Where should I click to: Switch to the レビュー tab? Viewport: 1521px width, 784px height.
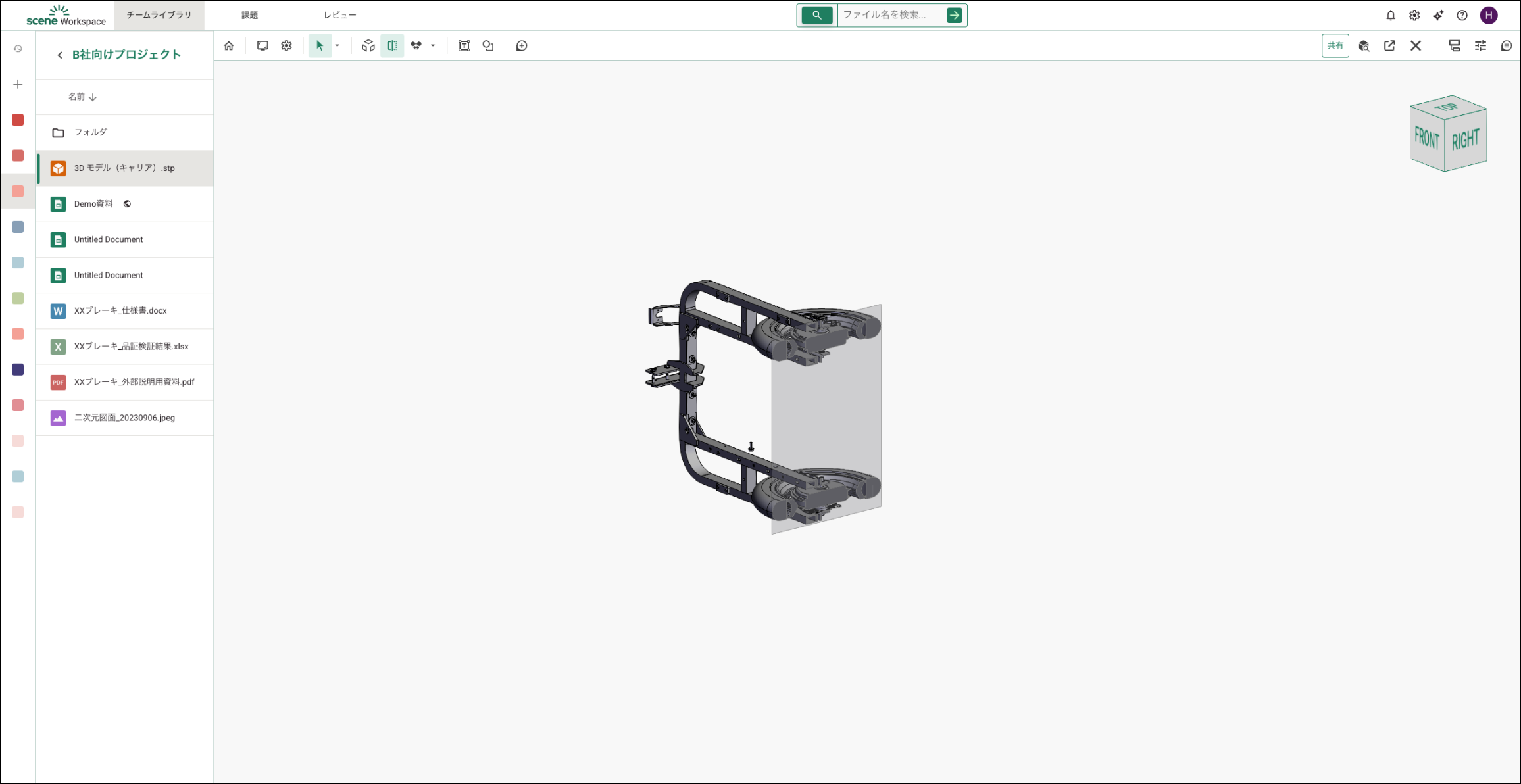click(x=339, y=15)
